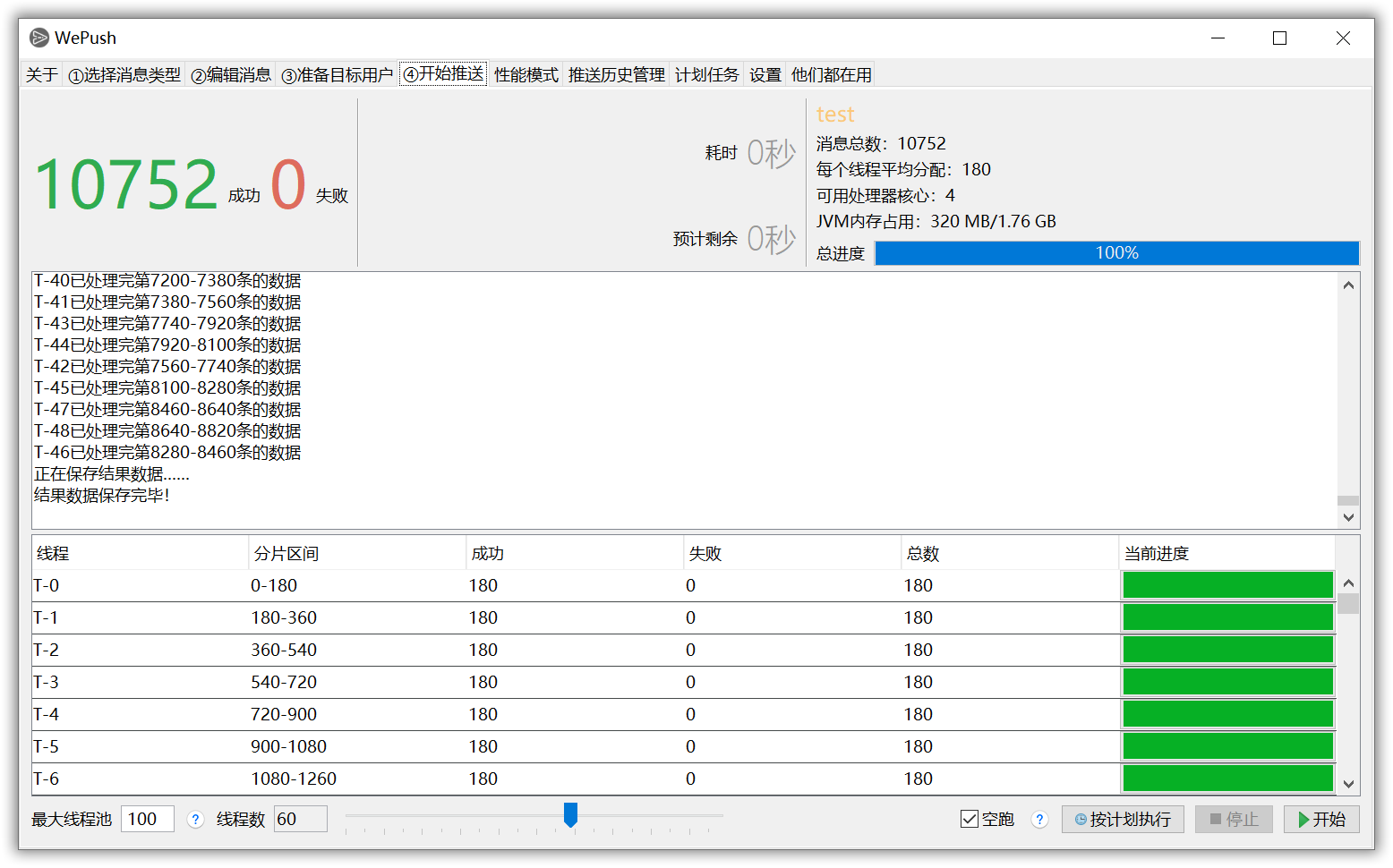Click the 线程 column header
1393x868 pixels.
click(x=140, y=554)
